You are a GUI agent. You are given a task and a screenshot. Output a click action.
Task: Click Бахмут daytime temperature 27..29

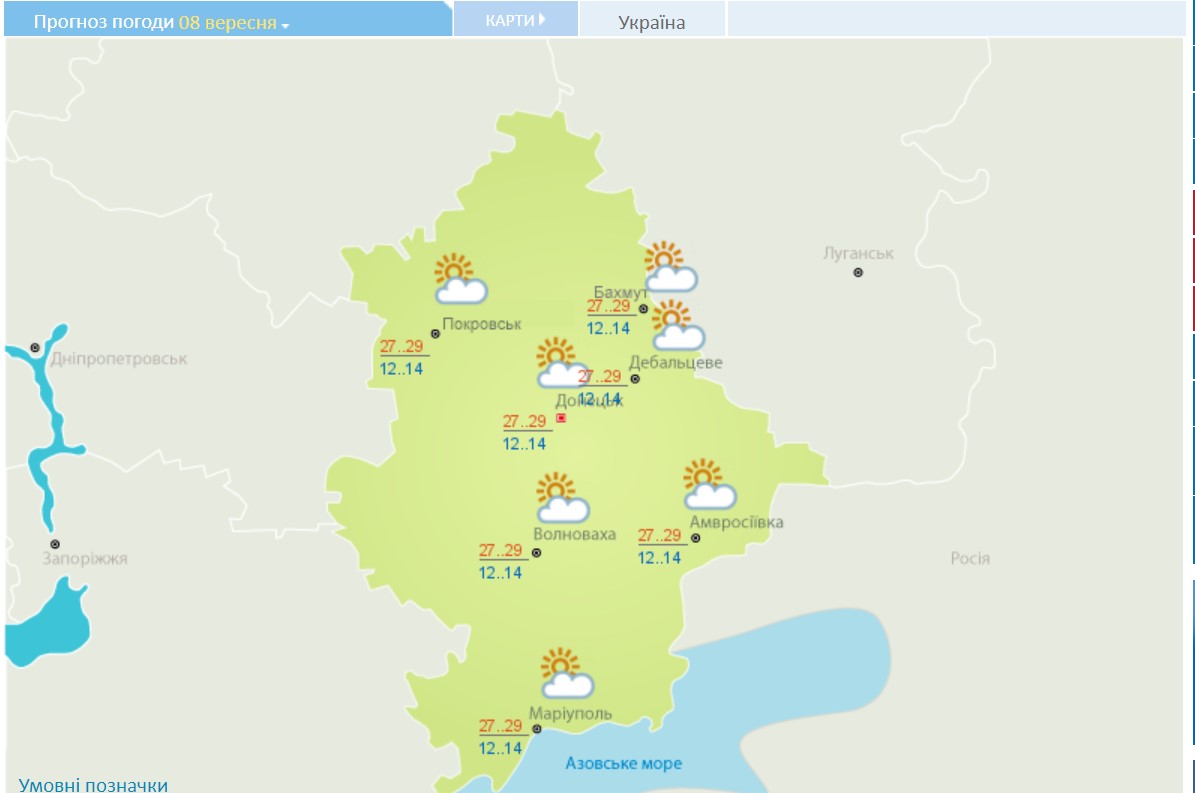pyautogui.click(x=609, y=306)
